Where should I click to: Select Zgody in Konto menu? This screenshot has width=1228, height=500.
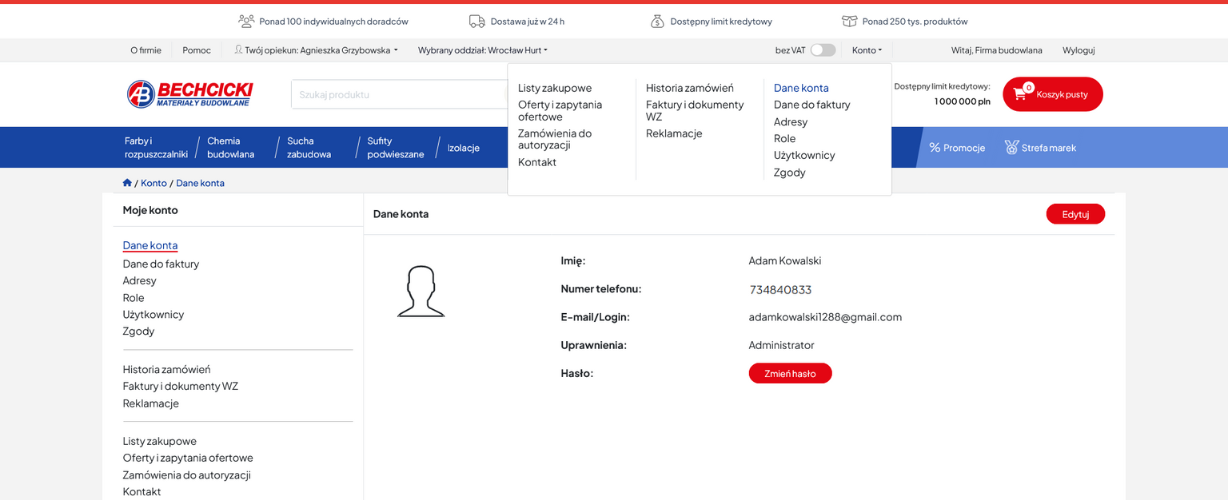coord(790,172)
